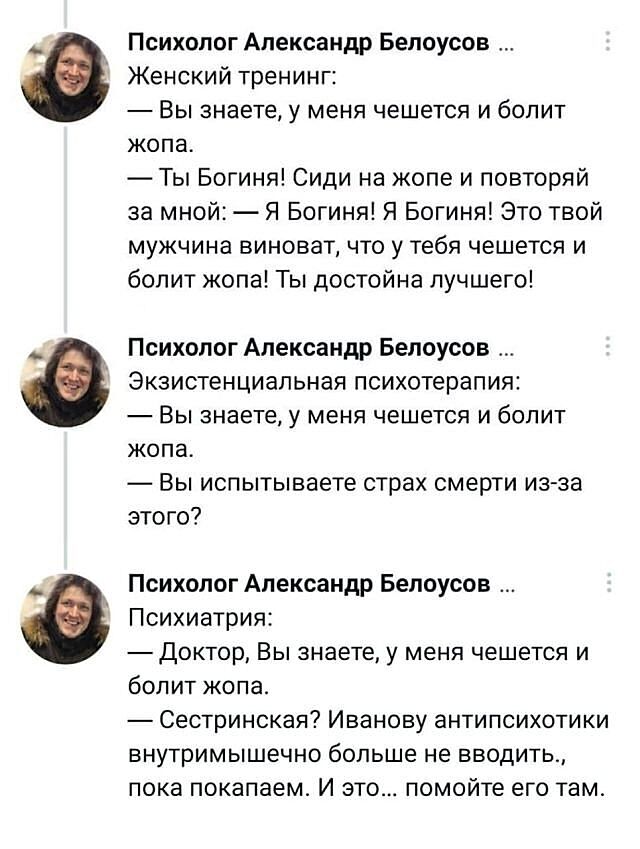Select the author name above the Психиатрия post
This screenshot has height=849, width=640.
310,586
